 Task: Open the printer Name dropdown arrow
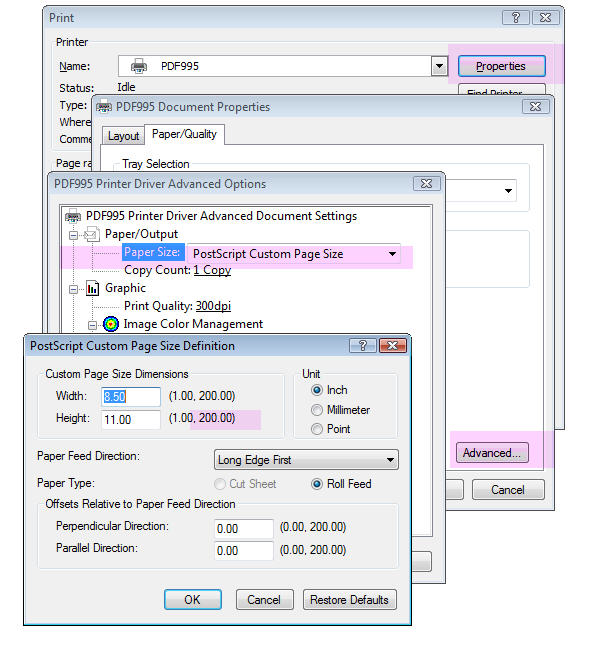coord(439,66)
